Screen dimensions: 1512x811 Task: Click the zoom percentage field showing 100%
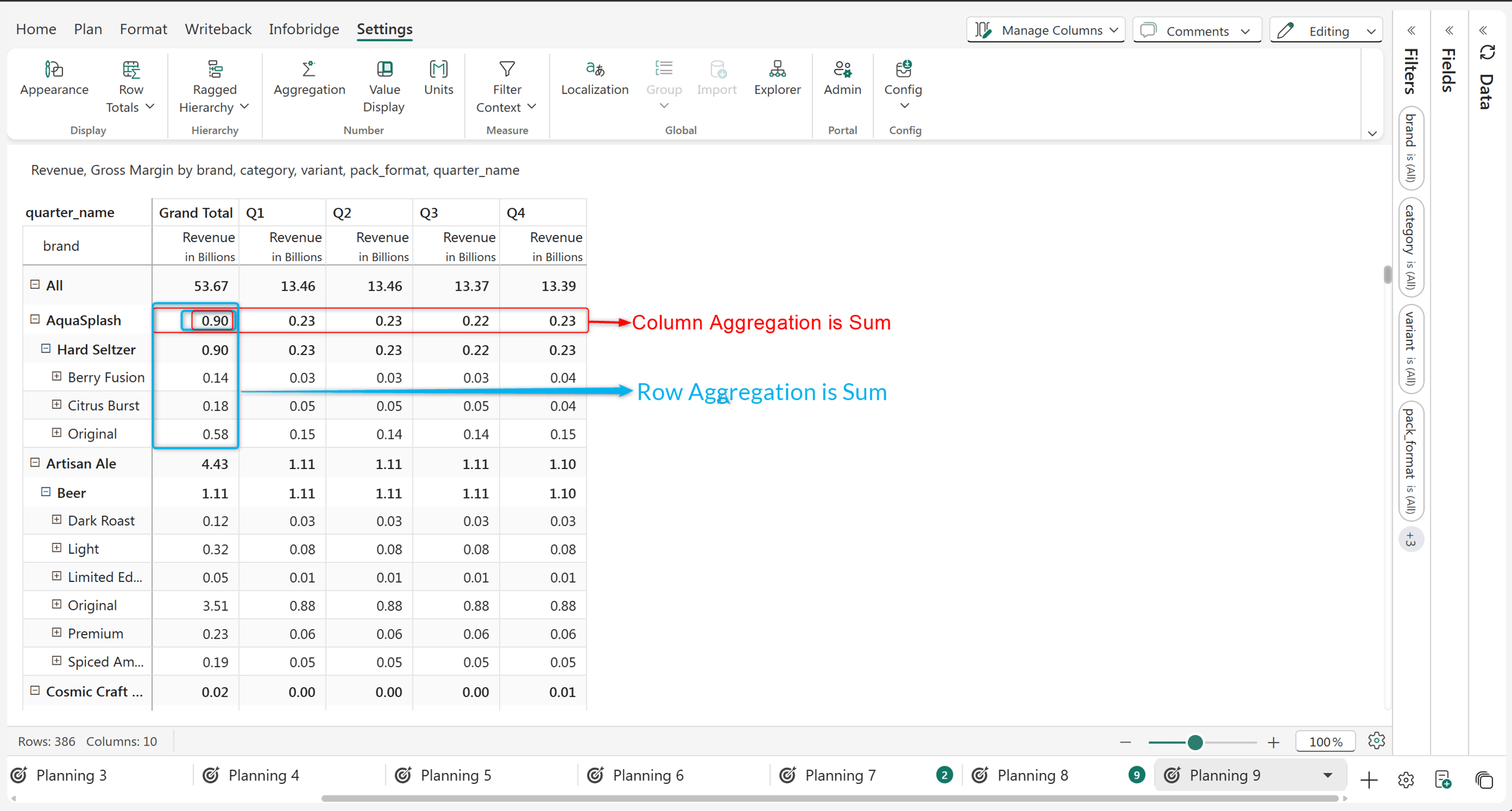1326,741
